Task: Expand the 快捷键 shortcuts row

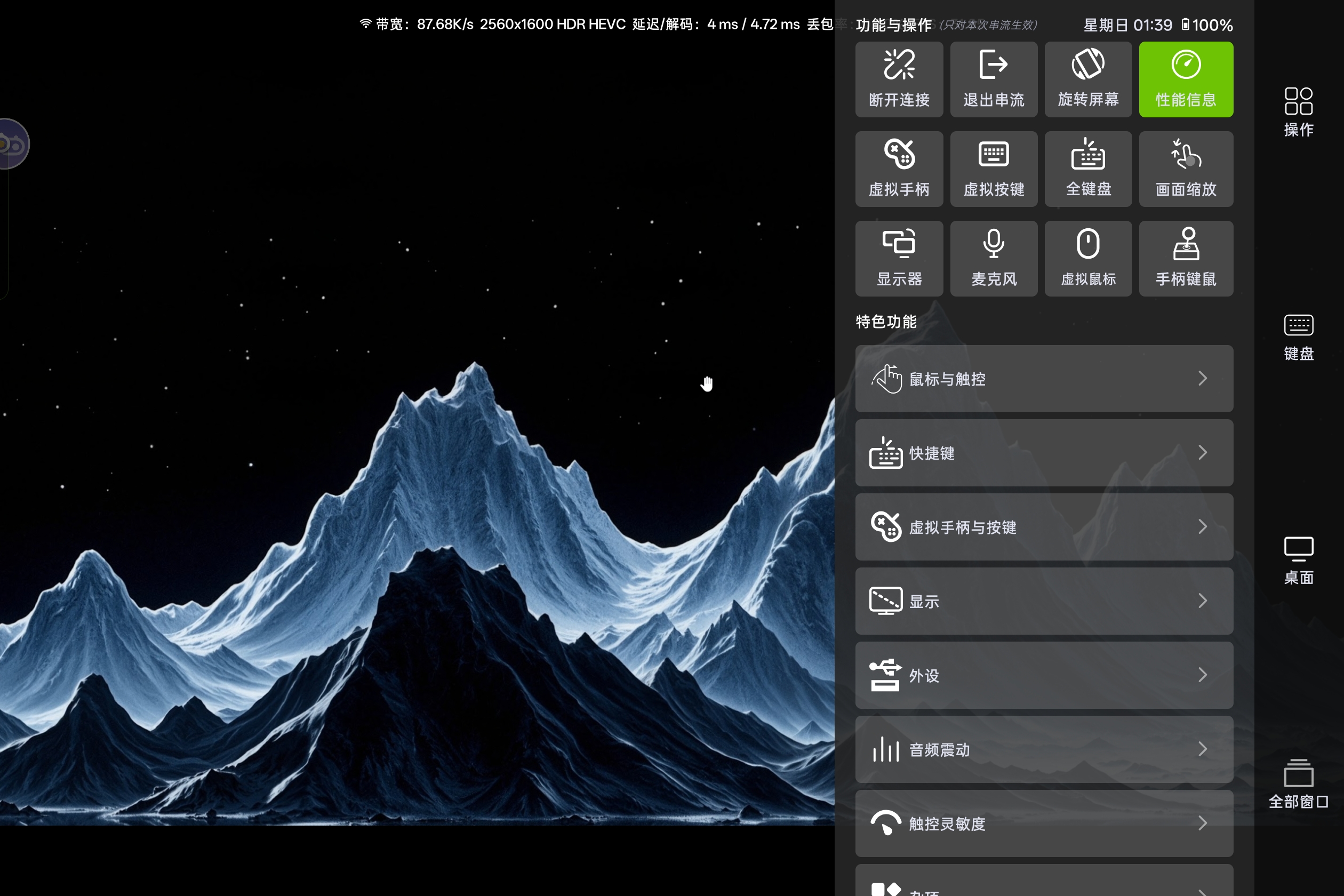Action: (1044, 453)
